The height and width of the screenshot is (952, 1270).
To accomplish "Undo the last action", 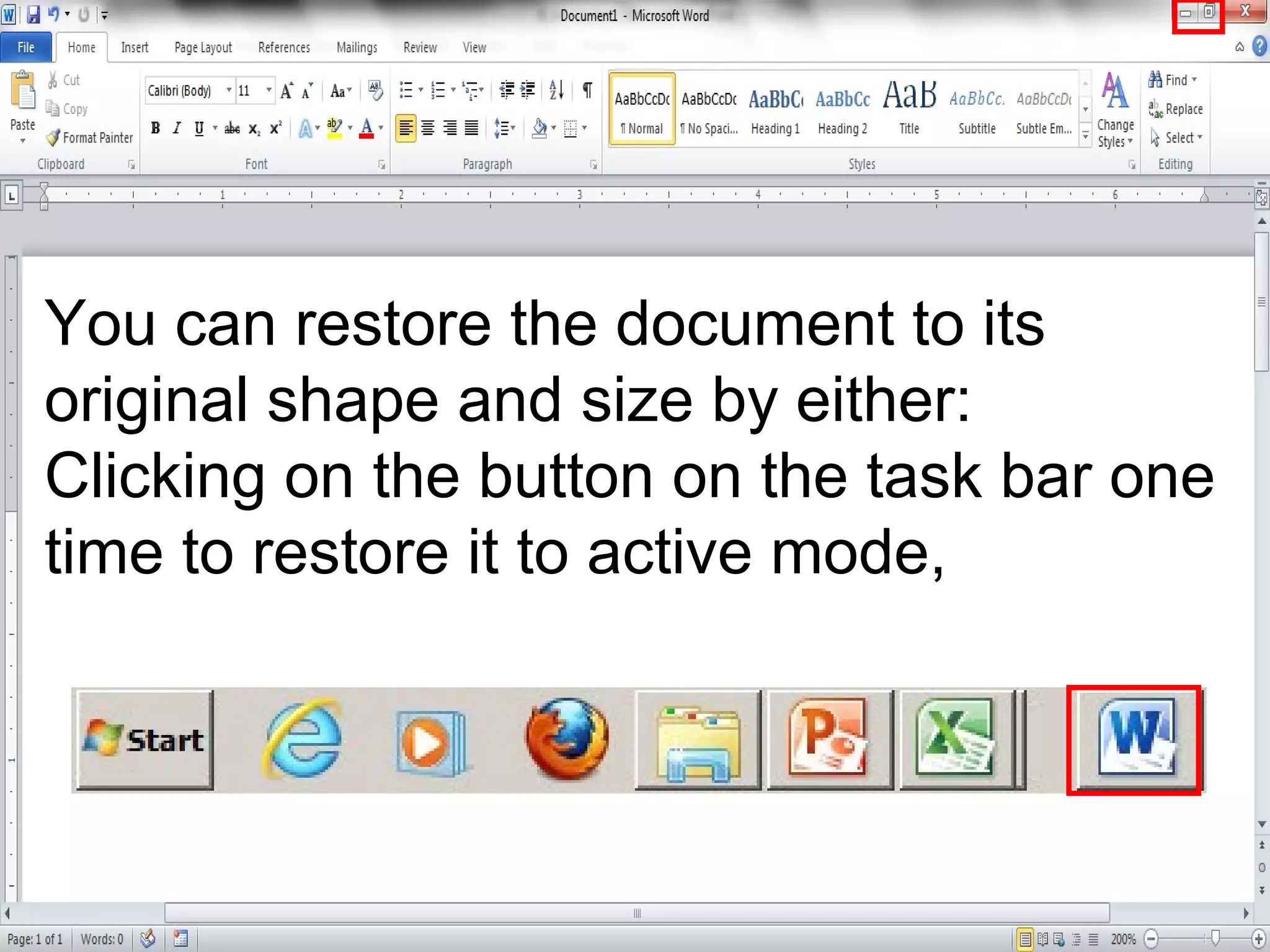I will [54, 14].
